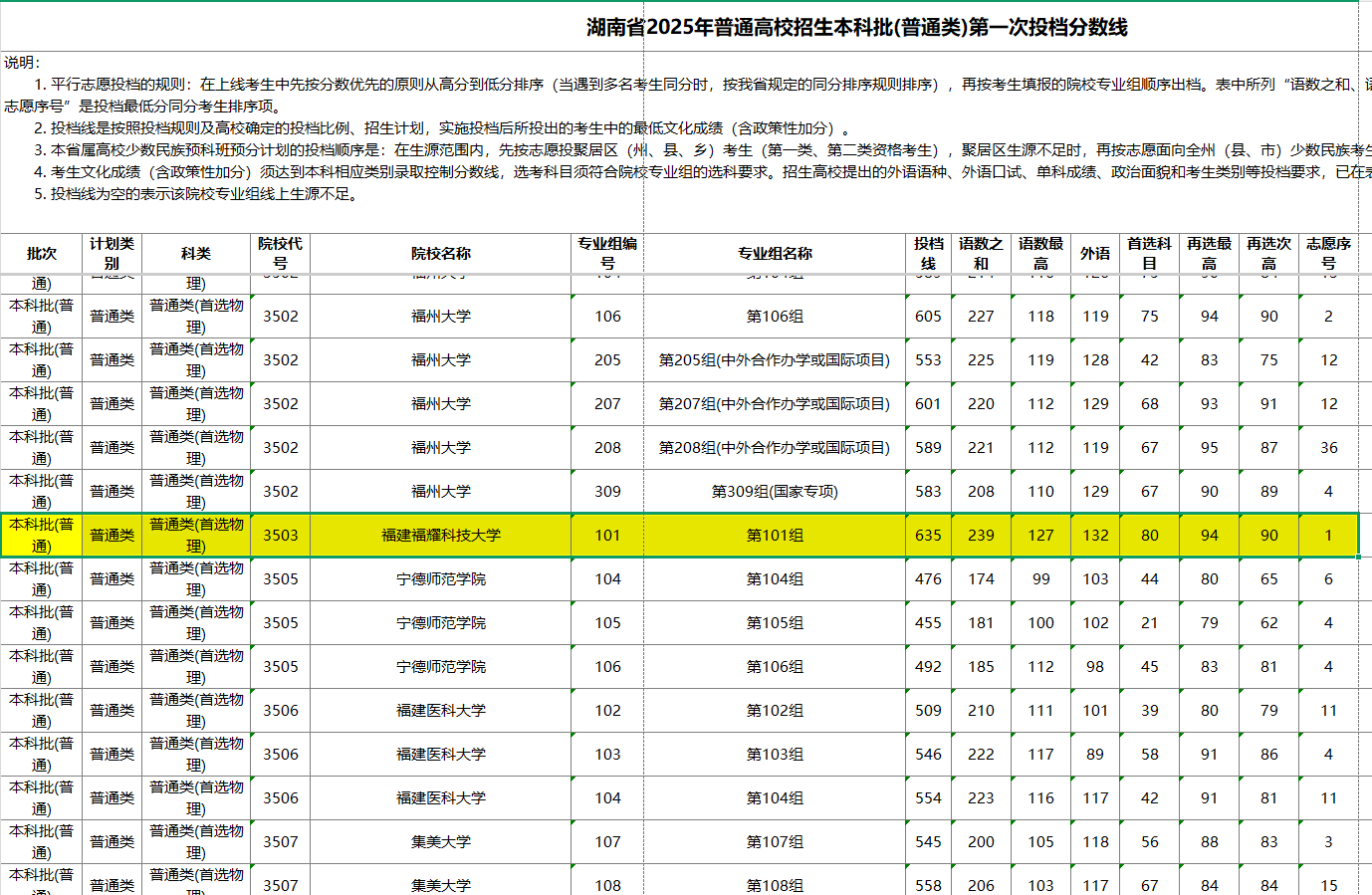The height and width of the screenshot is (895, 1372).
Task: Click the 投档线 value 635
Action: pyautogui.click(x=928, y=536)
